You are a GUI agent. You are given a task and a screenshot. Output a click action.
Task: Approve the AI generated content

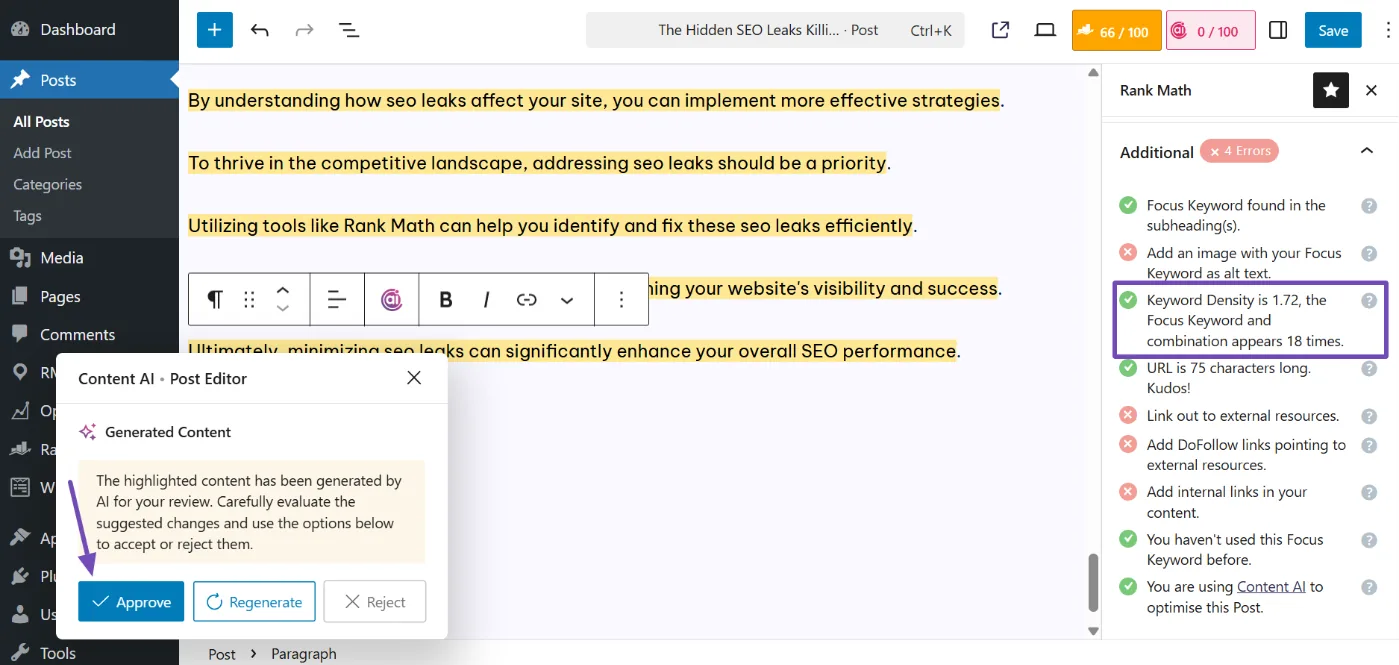[x=130, y=601]
